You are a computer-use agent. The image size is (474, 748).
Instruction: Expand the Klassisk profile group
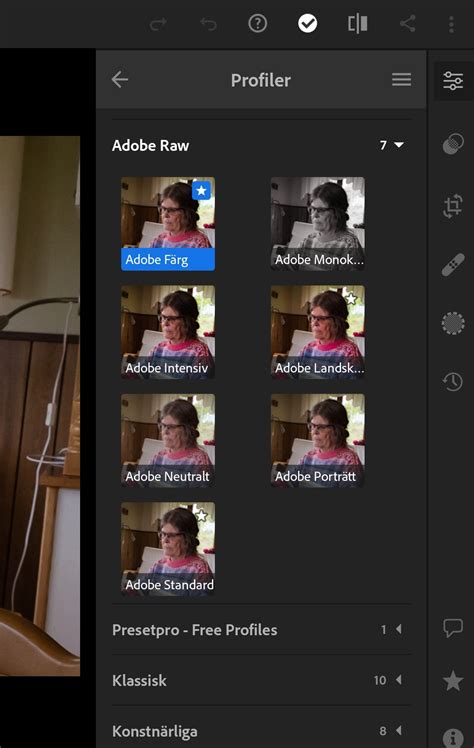(x=261, y=680)
